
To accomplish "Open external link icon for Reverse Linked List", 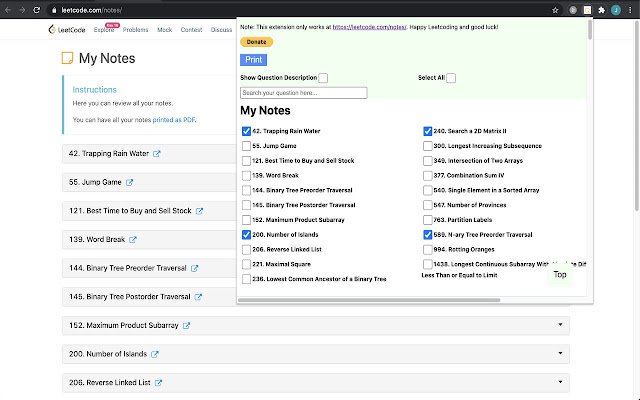I will (158, 382).
